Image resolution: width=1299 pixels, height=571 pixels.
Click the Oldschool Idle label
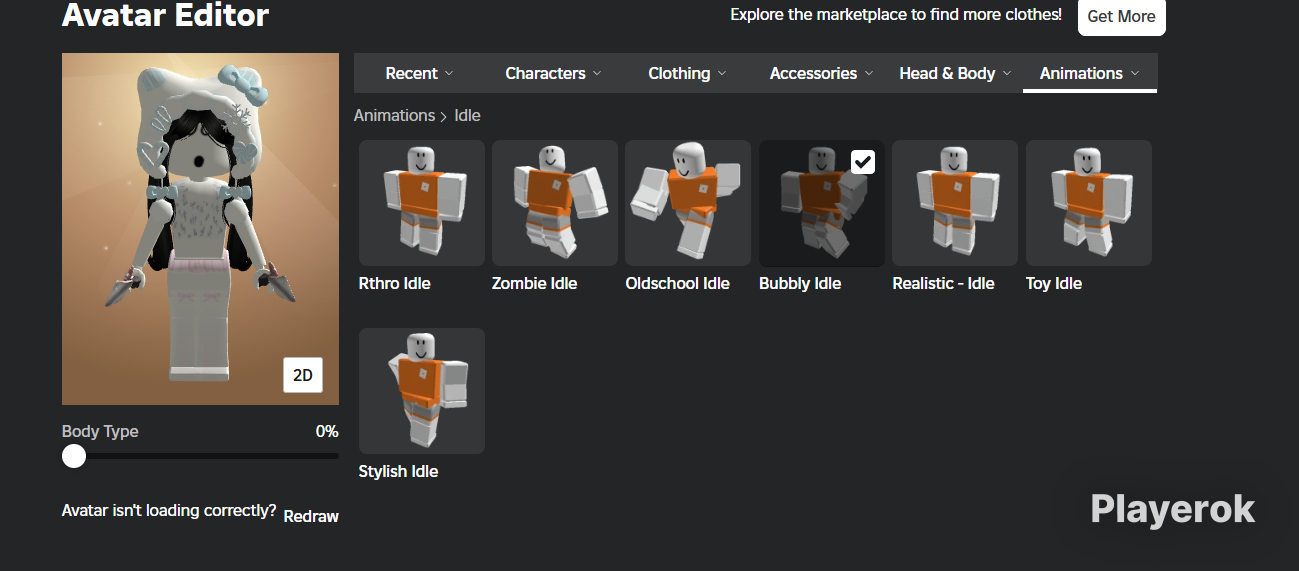click(x=678, y=283)
